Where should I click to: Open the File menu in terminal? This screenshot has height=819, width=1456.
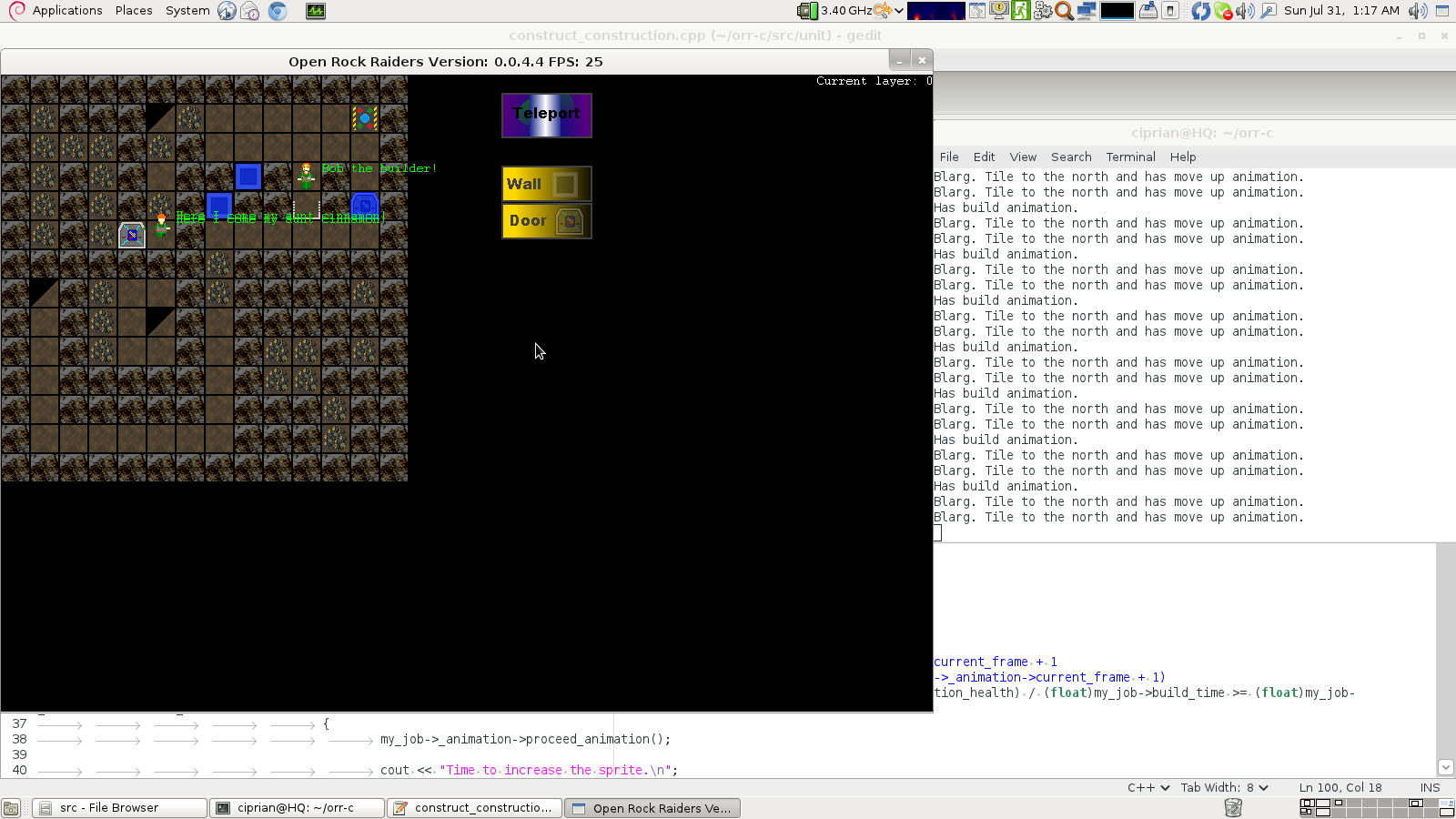click(x=949, y=157)
